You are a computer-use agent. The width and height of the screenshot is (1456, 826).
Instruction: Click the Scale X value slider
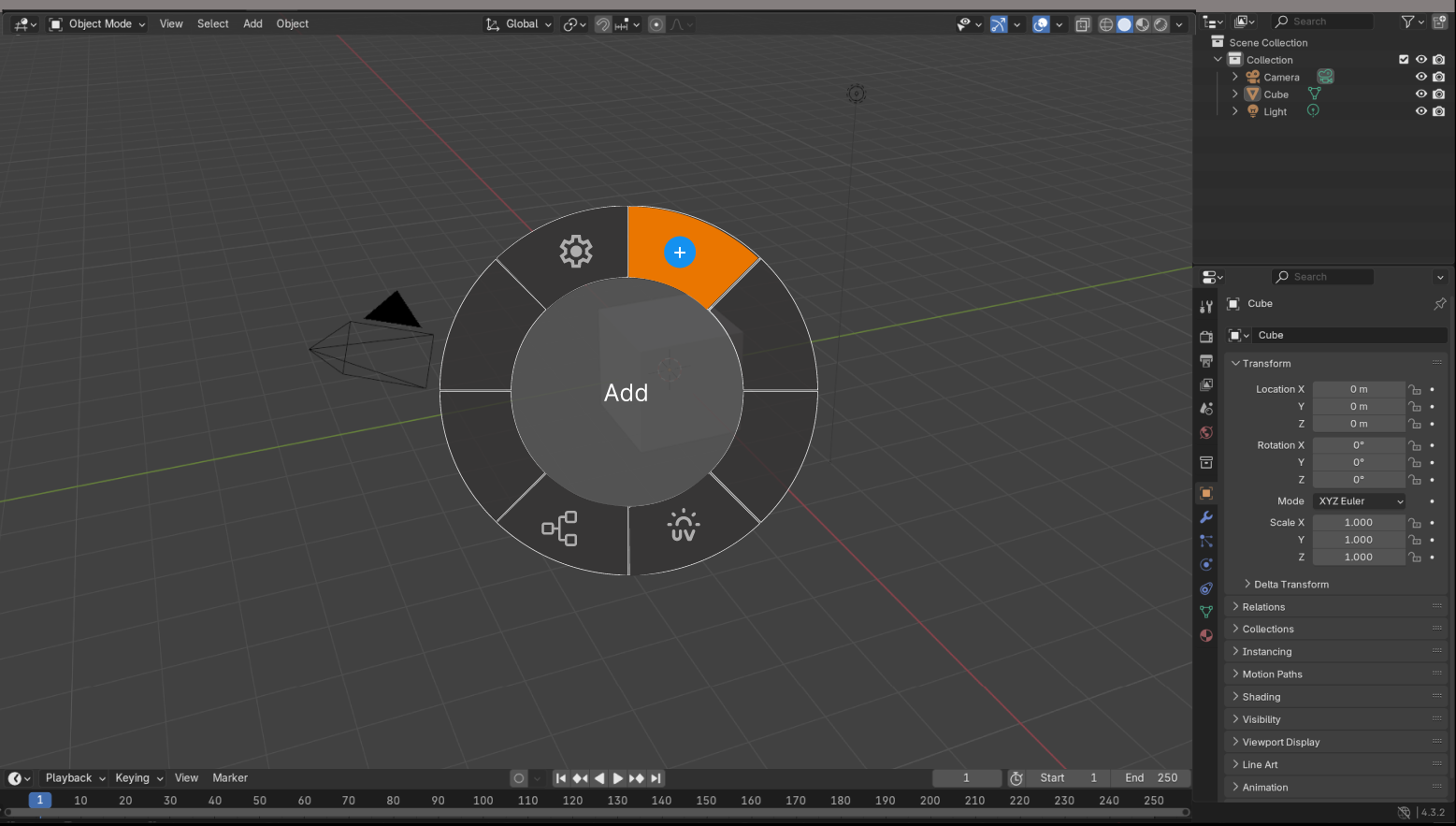[x=1358, y=522]
